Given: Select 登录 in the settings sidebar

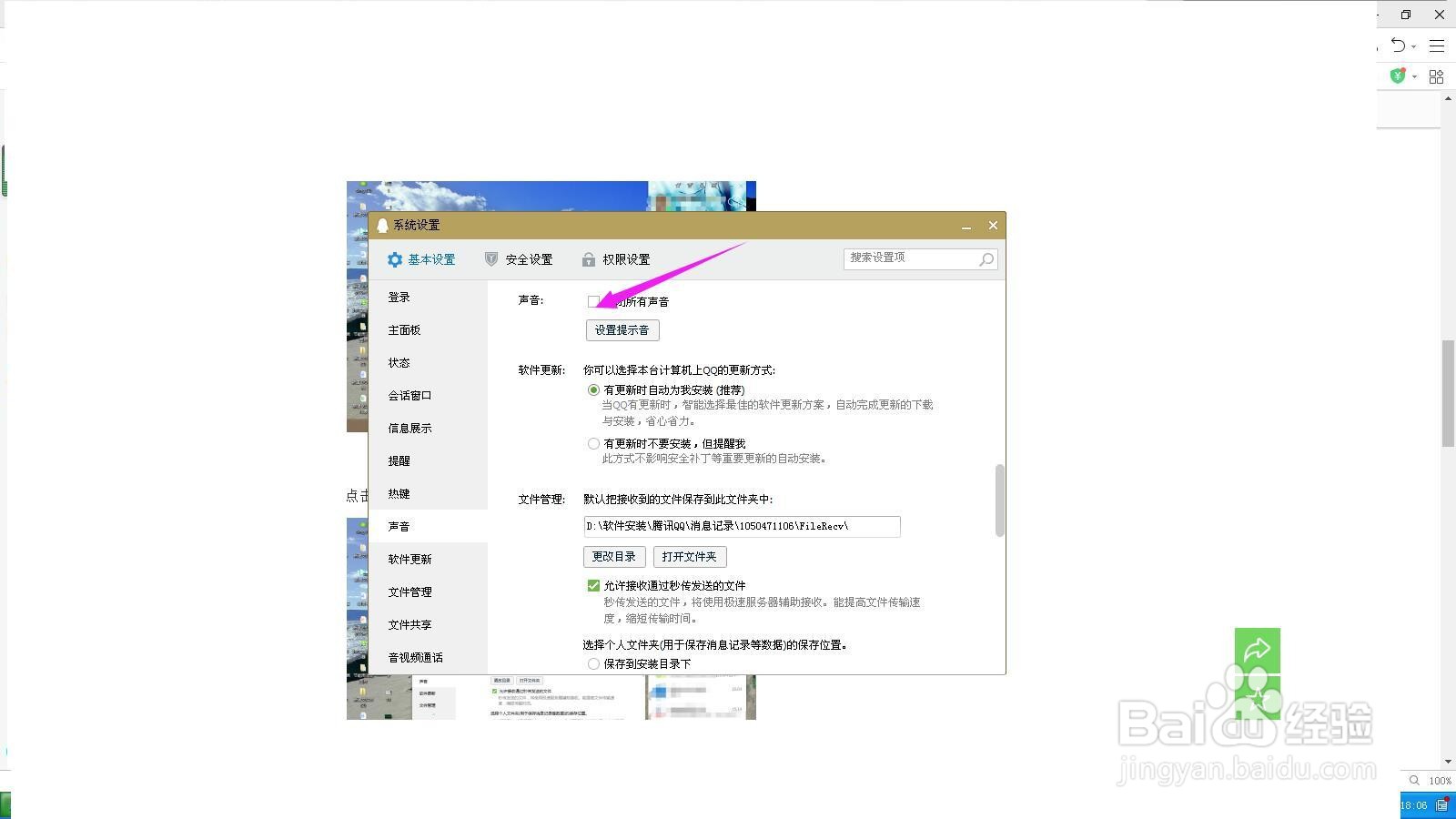Looking at the screenshot, I should pyautogui.click(x=429, y=298).
